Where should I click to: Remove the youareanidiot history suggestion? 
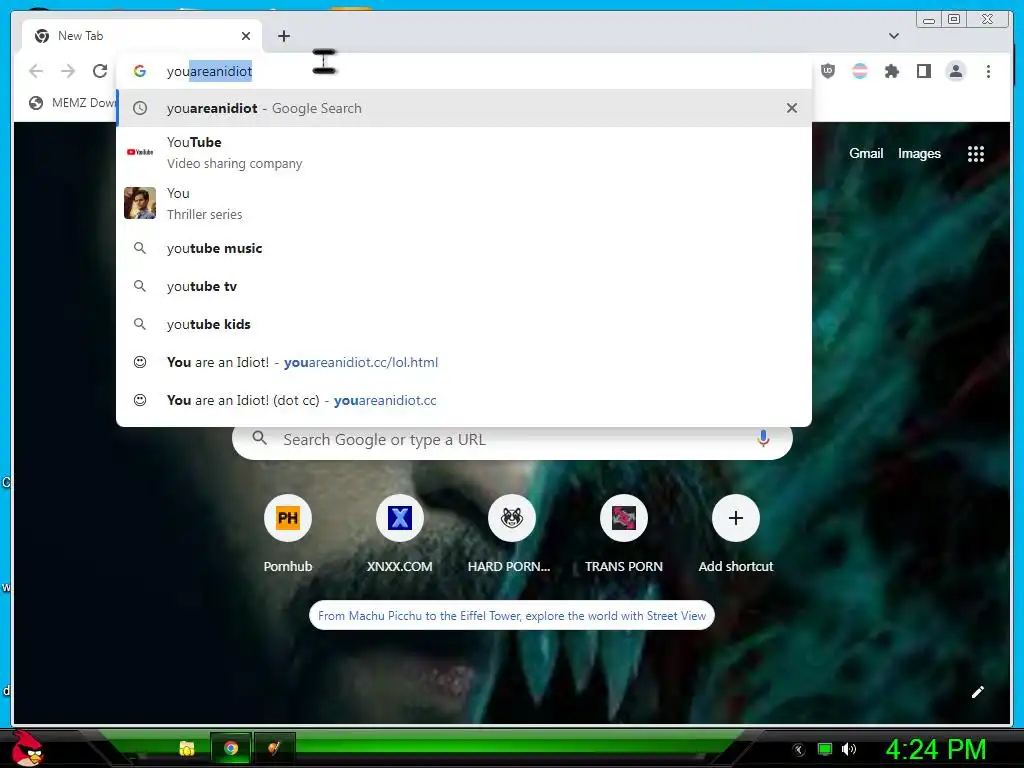[x=792, y=108]
